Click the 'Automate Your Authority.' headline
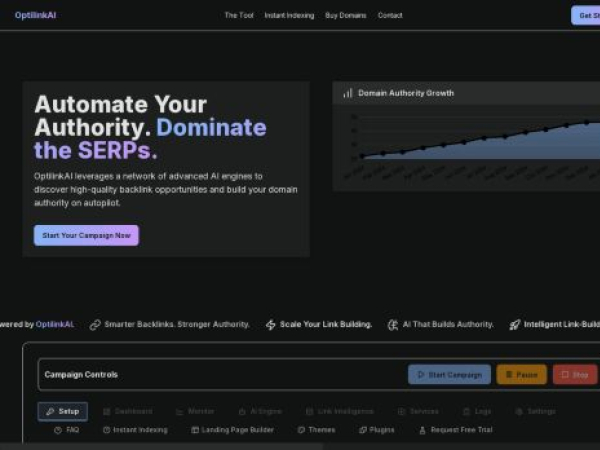Screen dimensions: 600x450 pyautogui.click(x=121, y=116)
